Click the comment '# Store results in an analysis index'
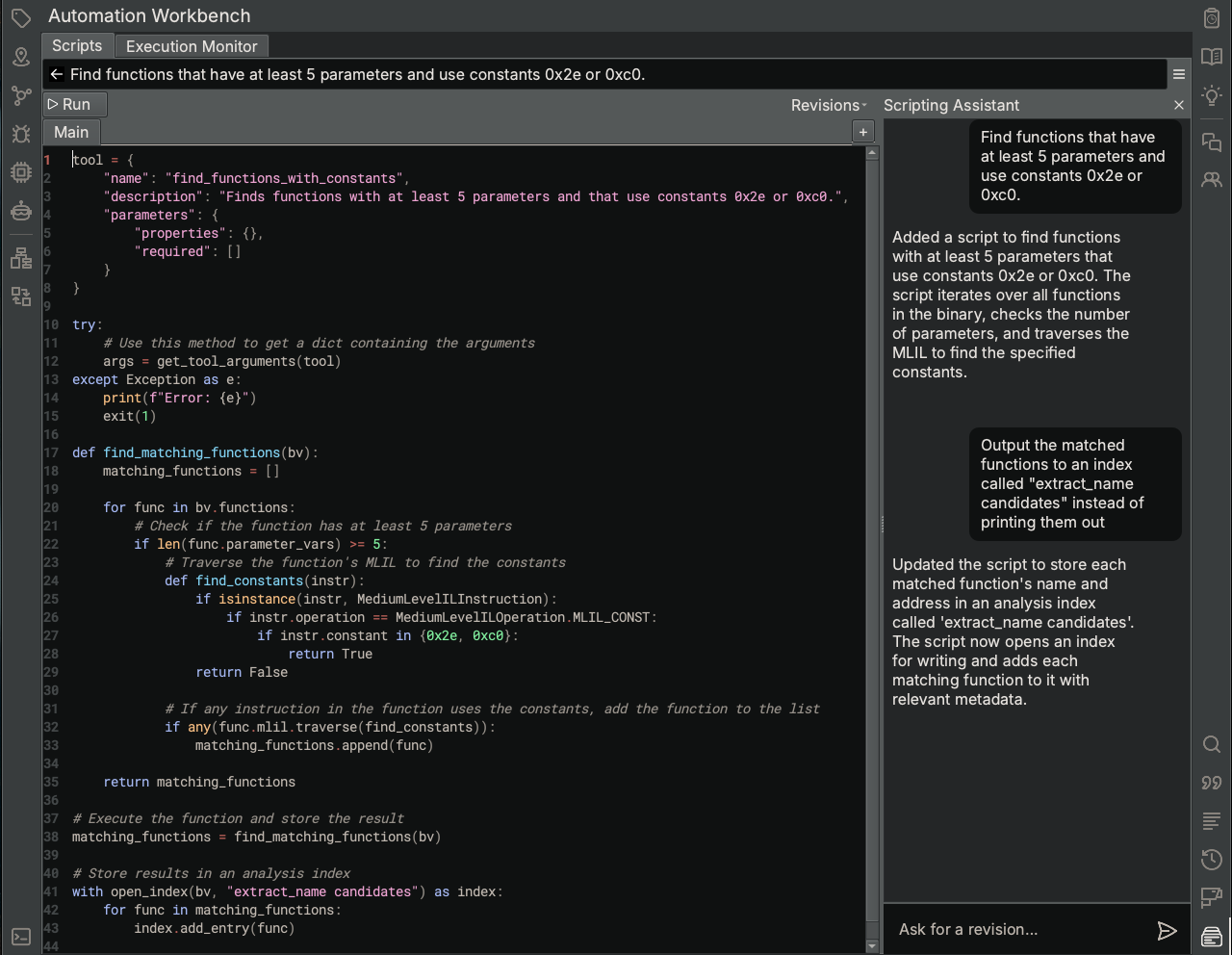This screenshot has height=955, width=1232. click(x=212, y=873)
